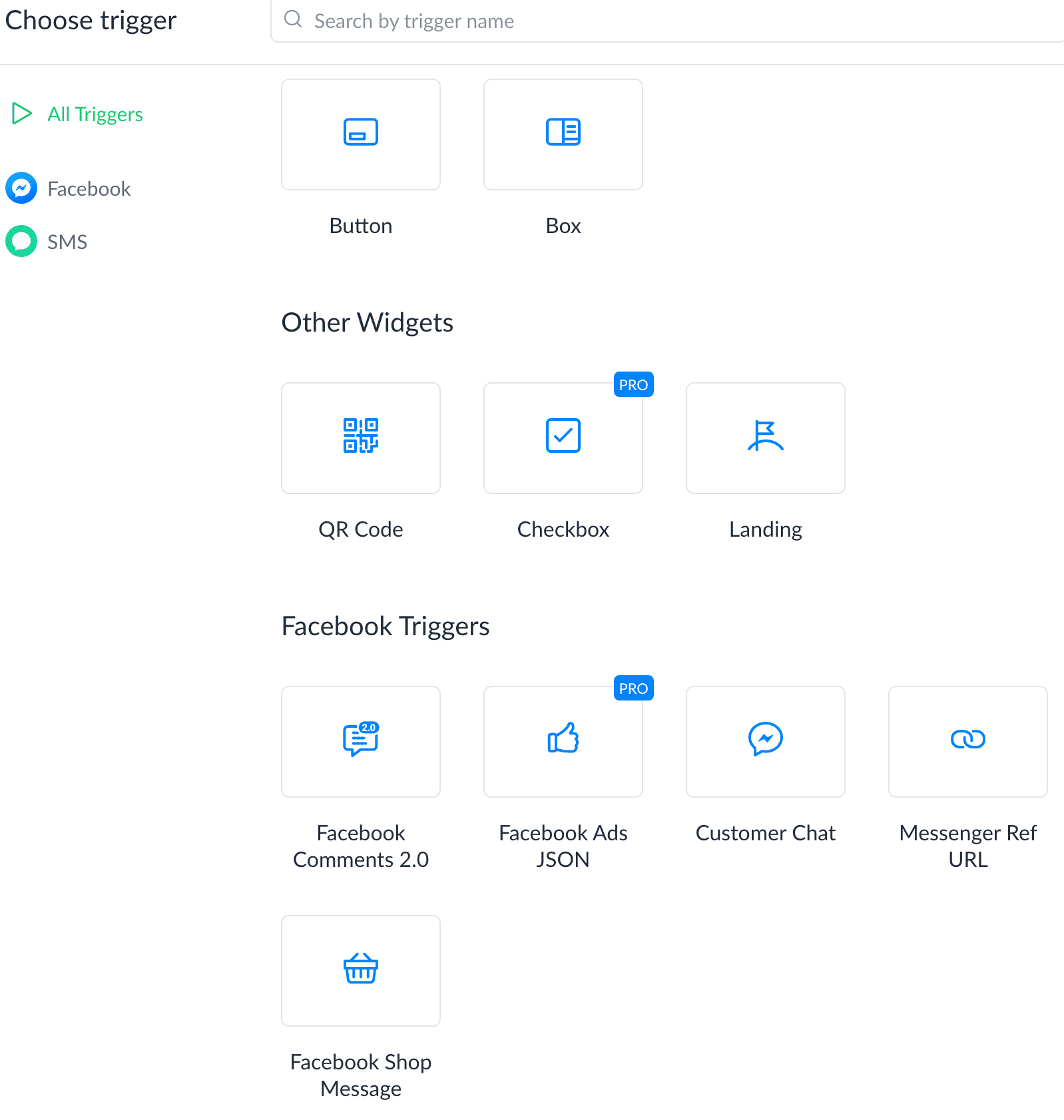Focus the Search by trigger name field
The width and height of the screenshot is (1064, 1120).
pyautogui.click(x=667, y=21)
